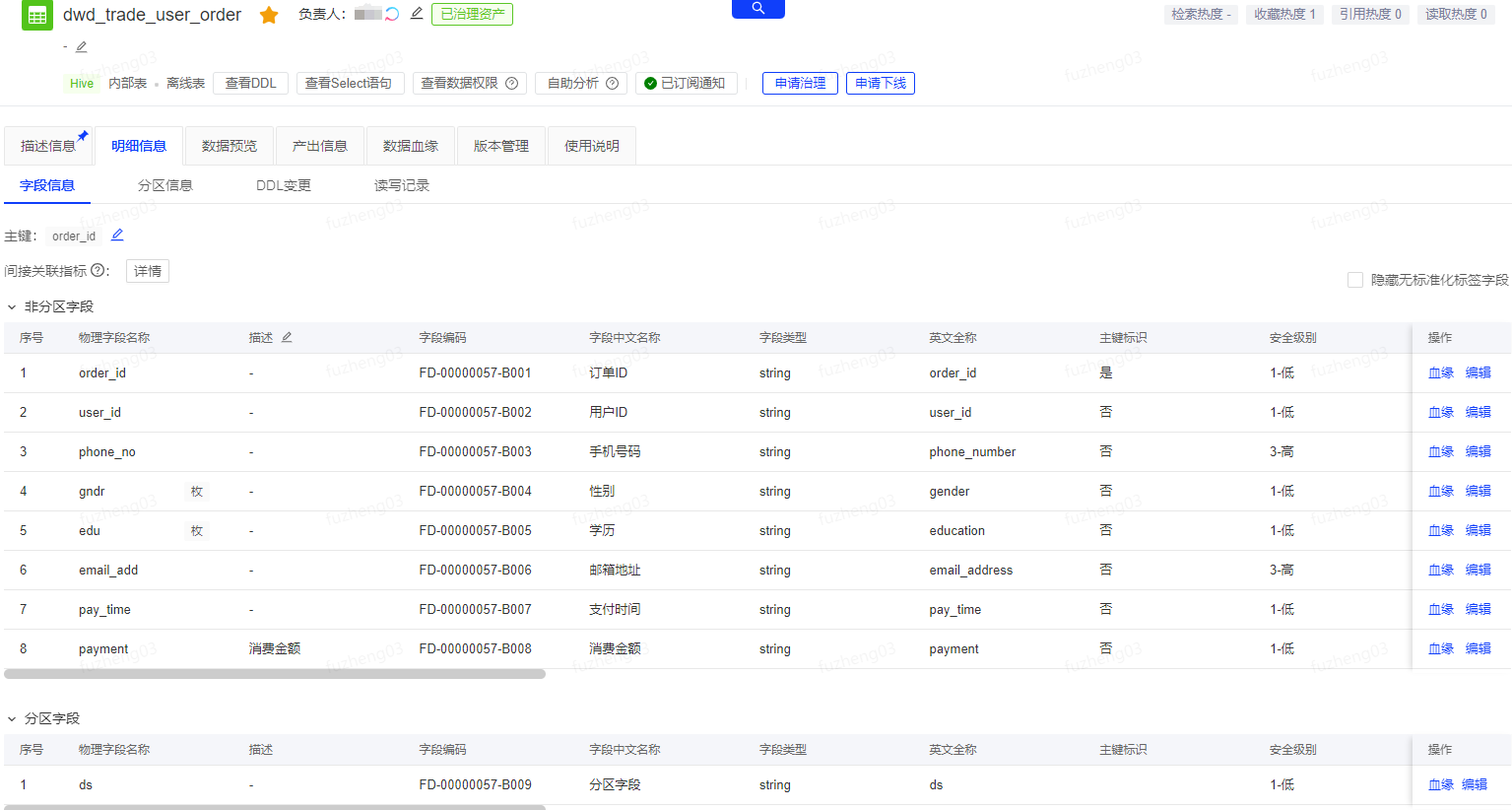Click 血缘 link for email_add row
This screenshot has height=810, width=1512.
pos(1441,570)
